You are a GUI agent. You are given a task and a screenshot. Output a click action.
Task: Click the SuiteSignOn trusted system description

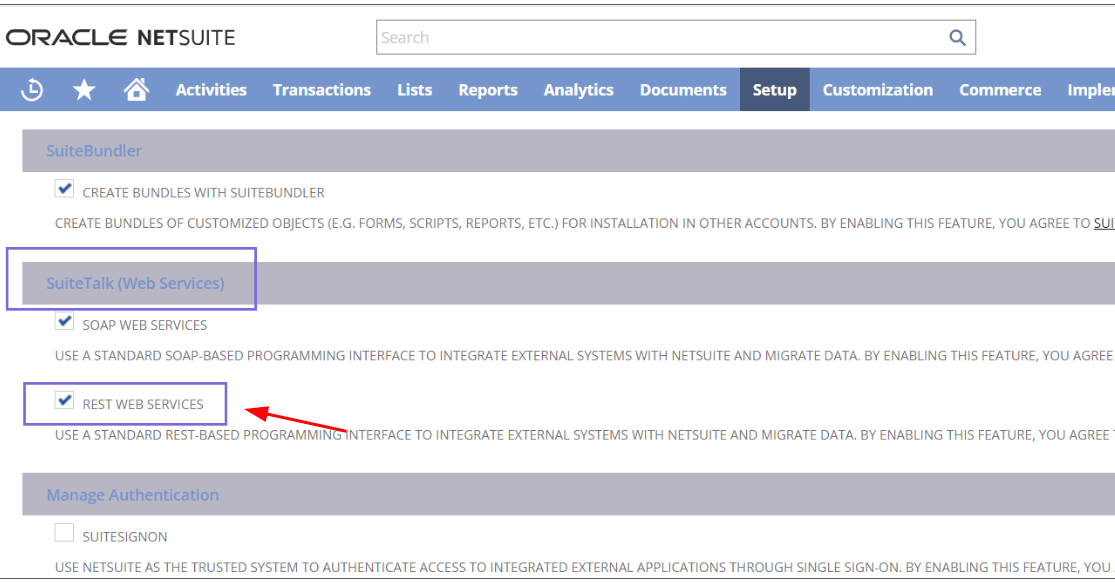585,567
